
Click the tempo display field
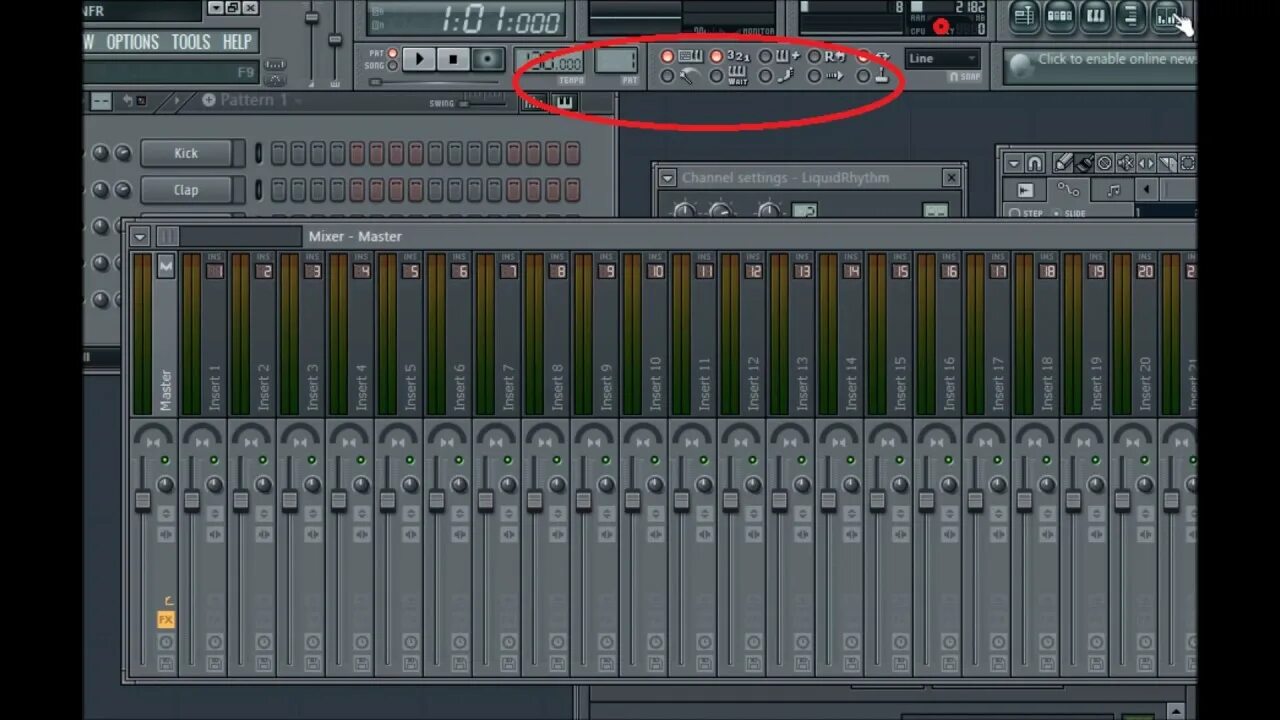548,62
